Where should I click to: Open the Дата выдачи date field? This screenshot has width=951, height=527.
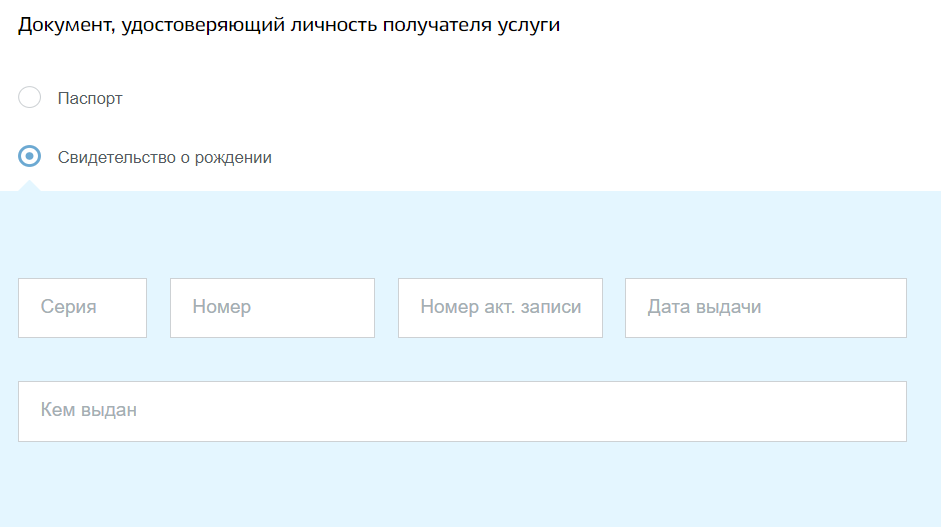pos(766,308)
